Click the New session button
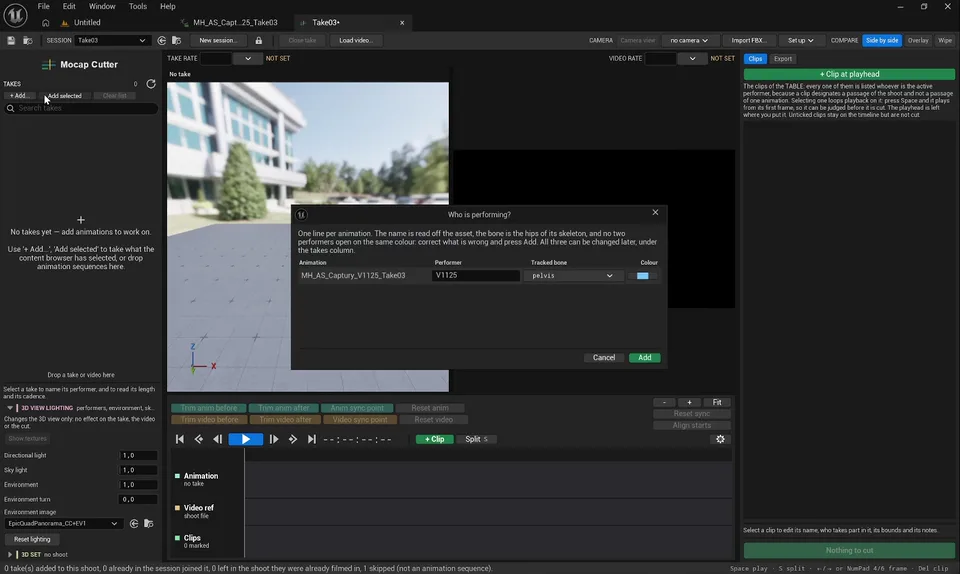This screenshot has width=960, height=574. point(217,40)
